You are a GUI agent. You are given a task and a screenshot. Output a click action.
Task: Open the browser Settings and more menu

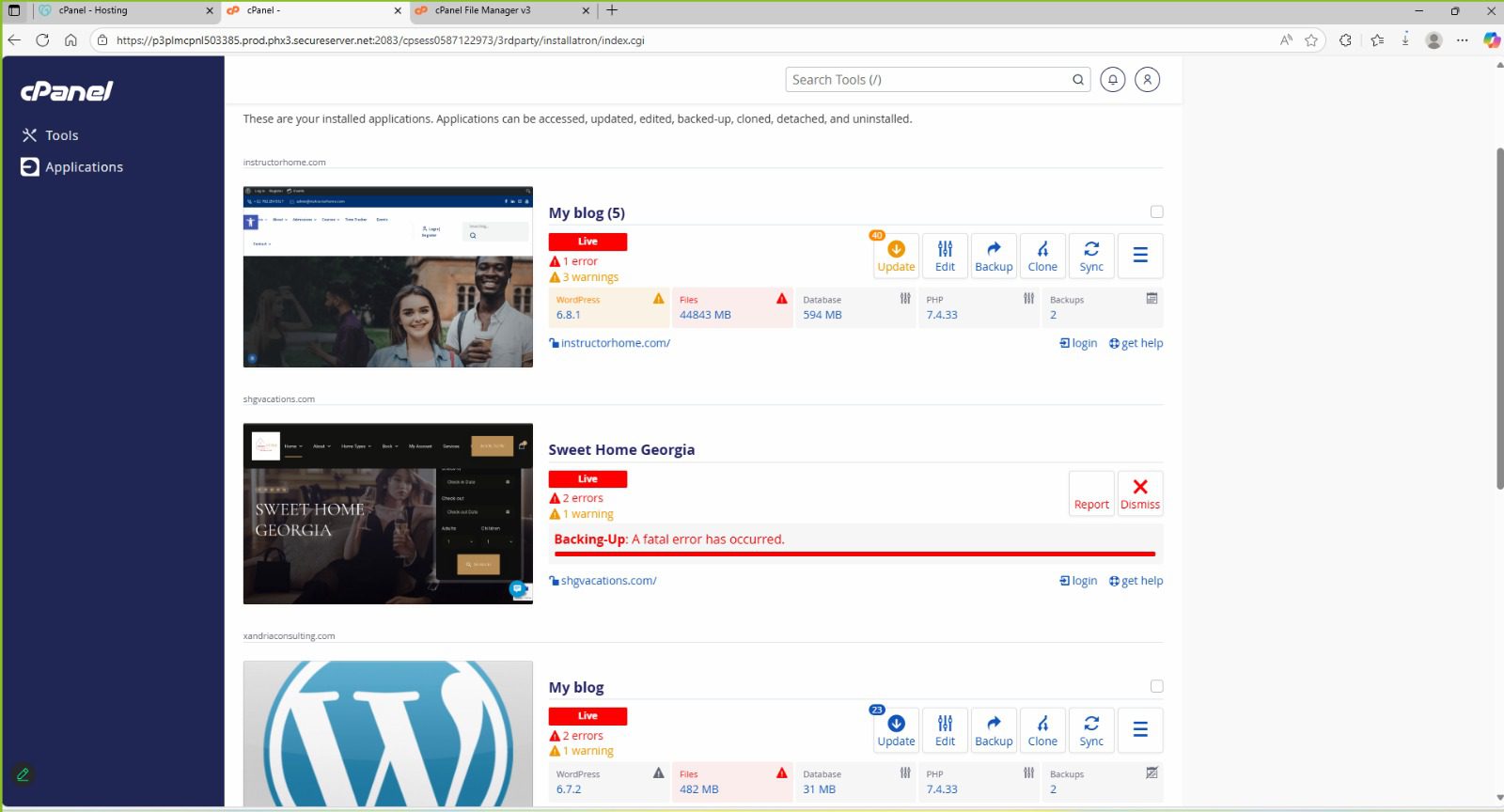click(1462, 40)
